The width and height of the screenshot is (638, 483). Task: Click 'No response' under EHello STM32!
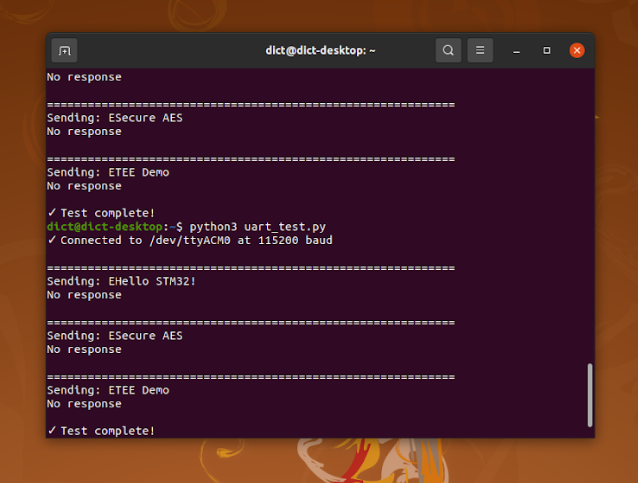(x=84, y=295)
